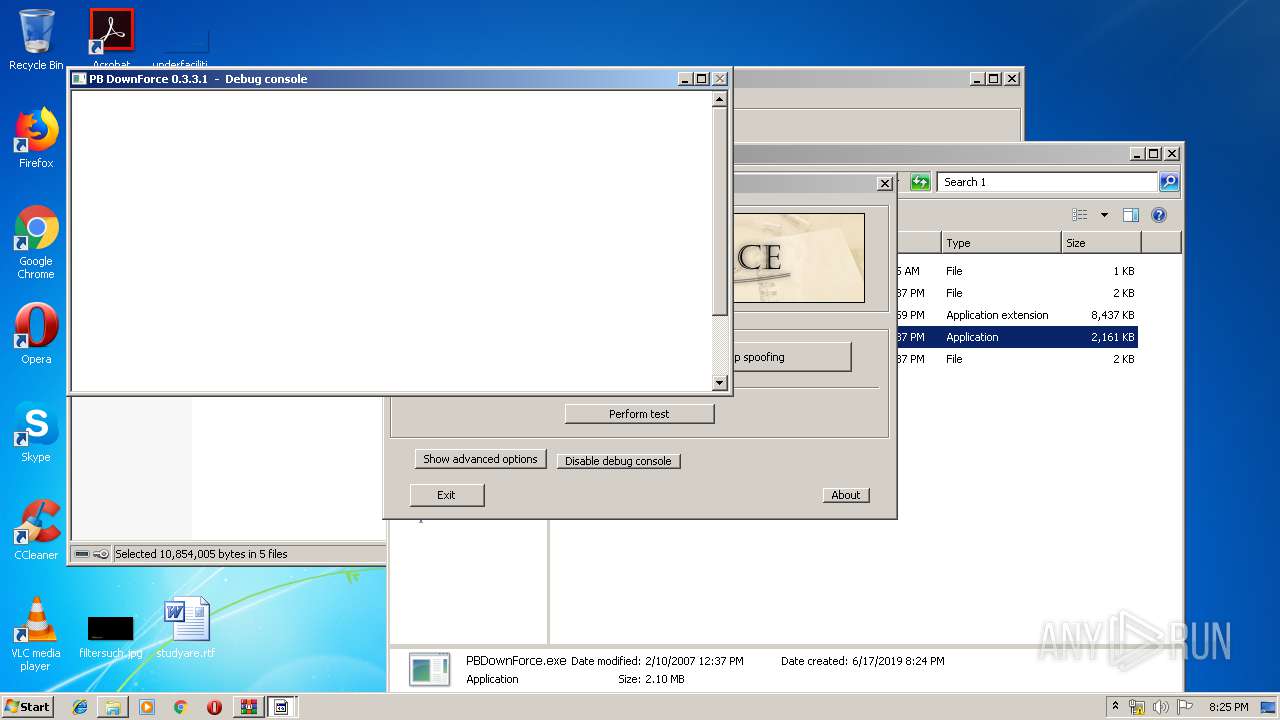Select the studyare.rtf desktop document

pos(186,627)
